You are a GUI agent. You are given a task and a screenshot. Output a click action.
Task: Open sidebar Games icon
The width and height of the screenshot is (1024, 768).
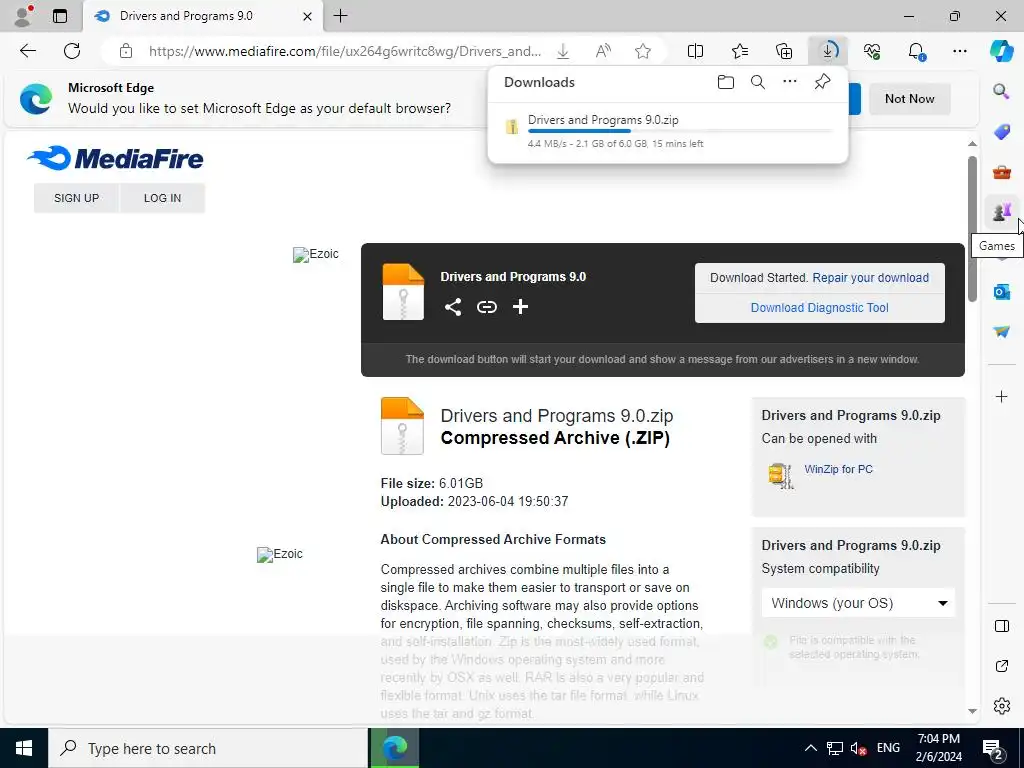point(1001,212)
